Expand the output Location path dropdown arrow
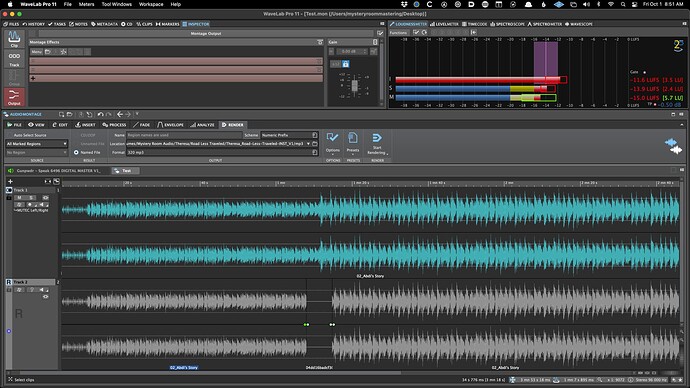Viewport: 690px width, 388px height. (308, 144)
